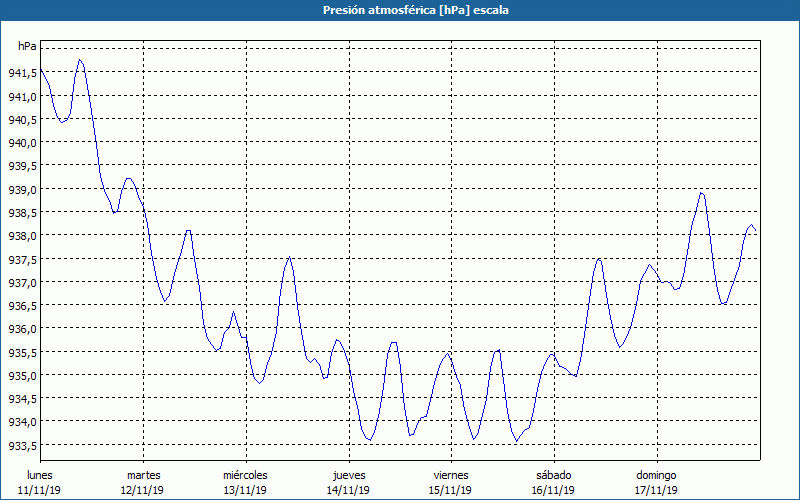
Task: Select the 'viernes' day label
Action: point(451,475)
